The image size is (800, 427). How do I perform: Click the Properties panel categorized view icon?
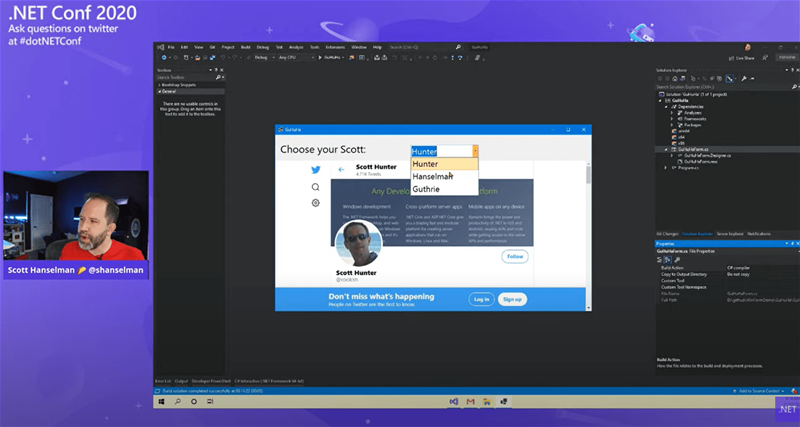pos(659,260)
